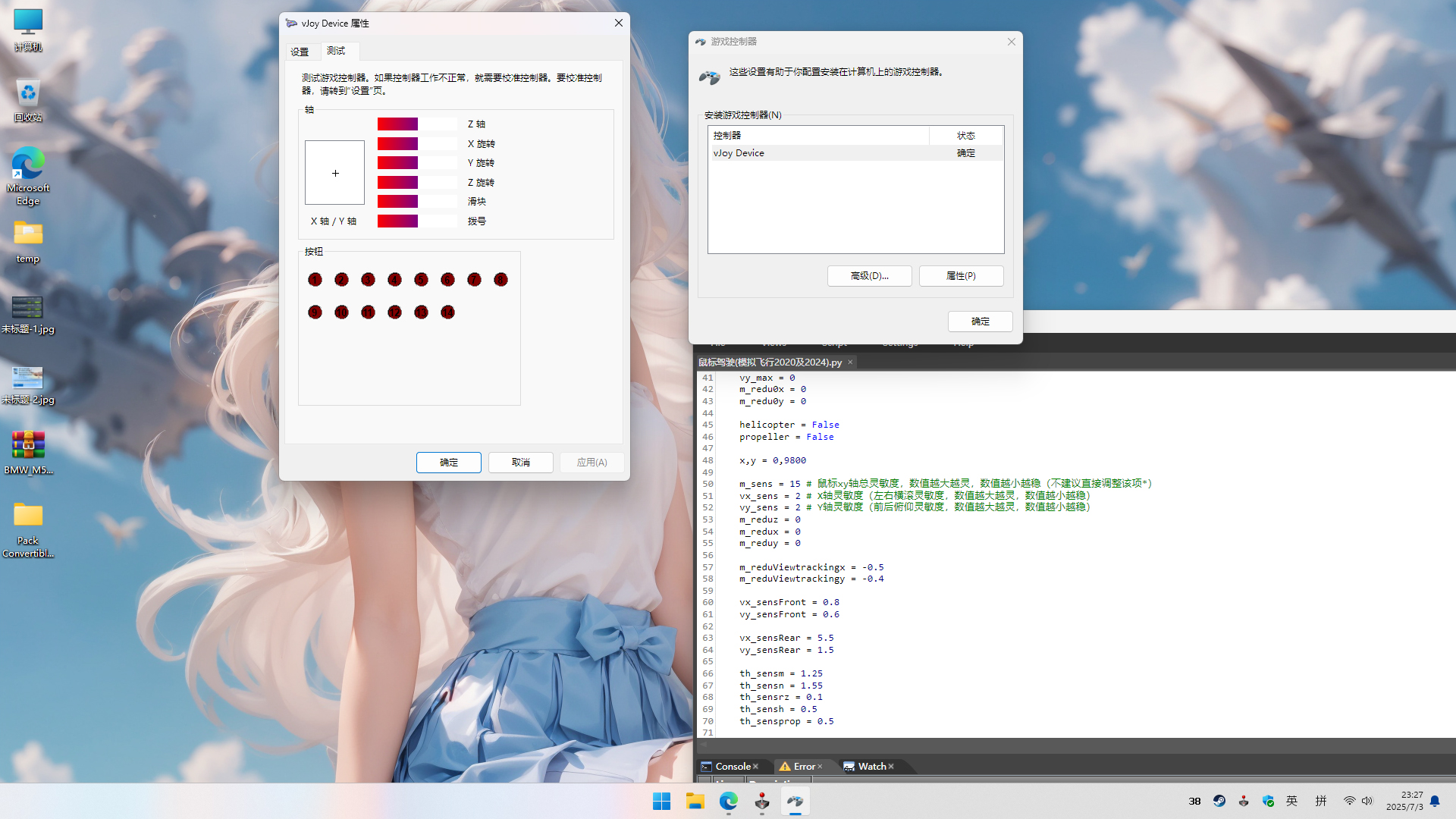The height and width of the screenshot is (819, 1456).
Task: Click the temperature 38 tray indicator
Action: [1195, 801]
